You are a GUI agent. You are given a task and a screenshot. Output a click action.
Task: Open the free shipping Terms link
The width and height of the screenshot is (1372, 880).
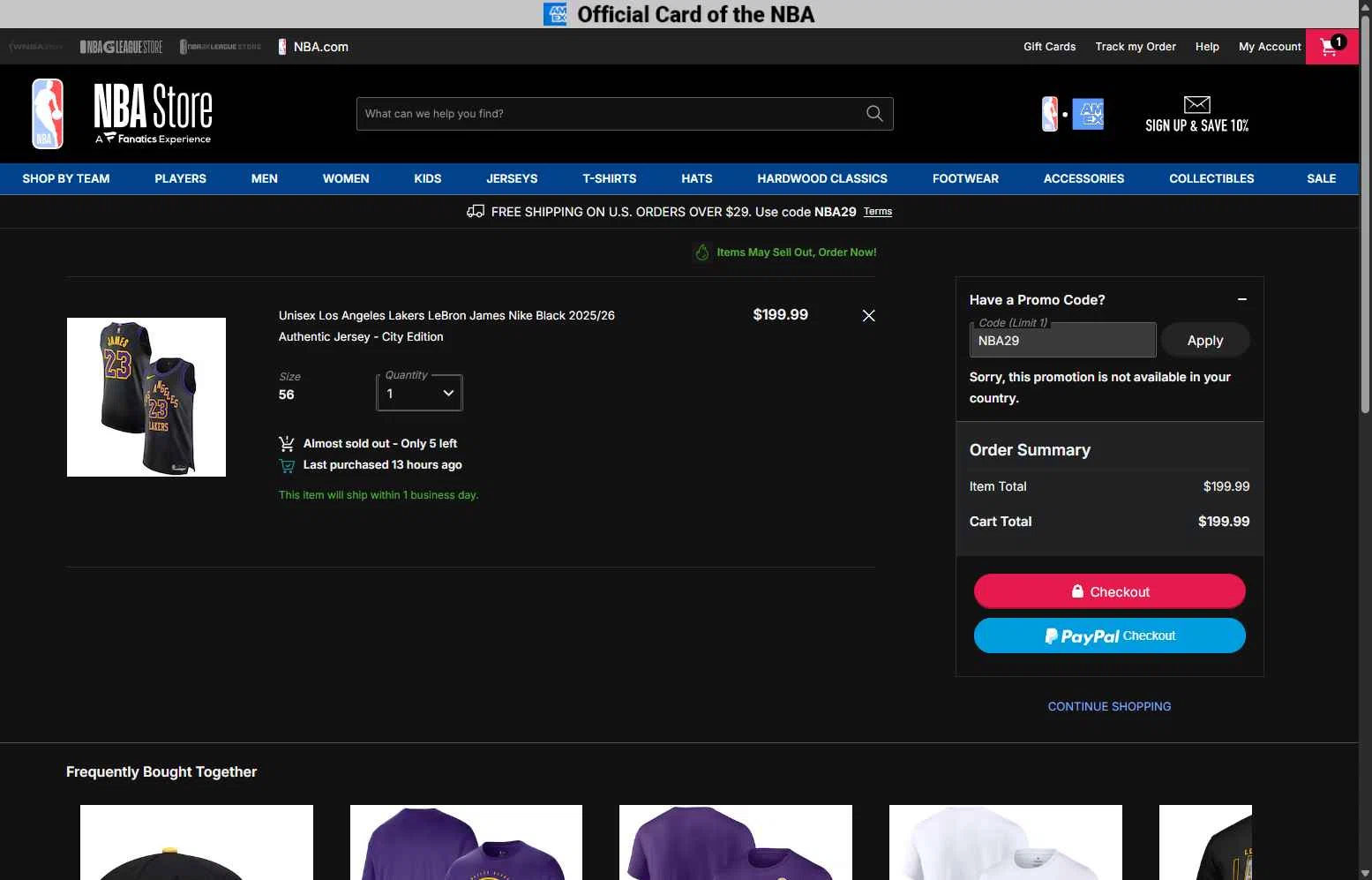(x=878, y=212)
